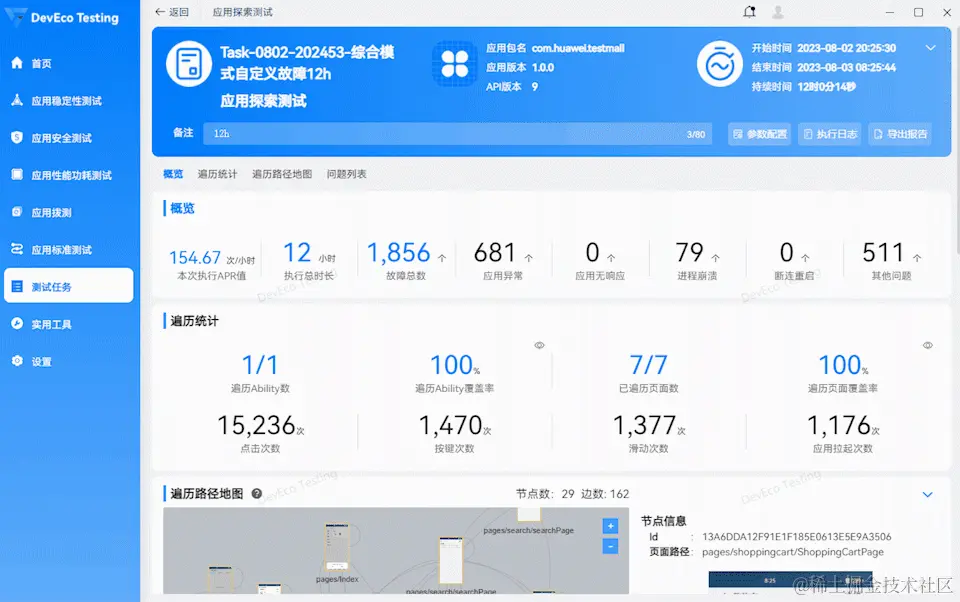The height and width of the screenshot is (602, 960).
Task: Click the 7/7 已遍历页面数 value
Action: click(x=648, y=365)
